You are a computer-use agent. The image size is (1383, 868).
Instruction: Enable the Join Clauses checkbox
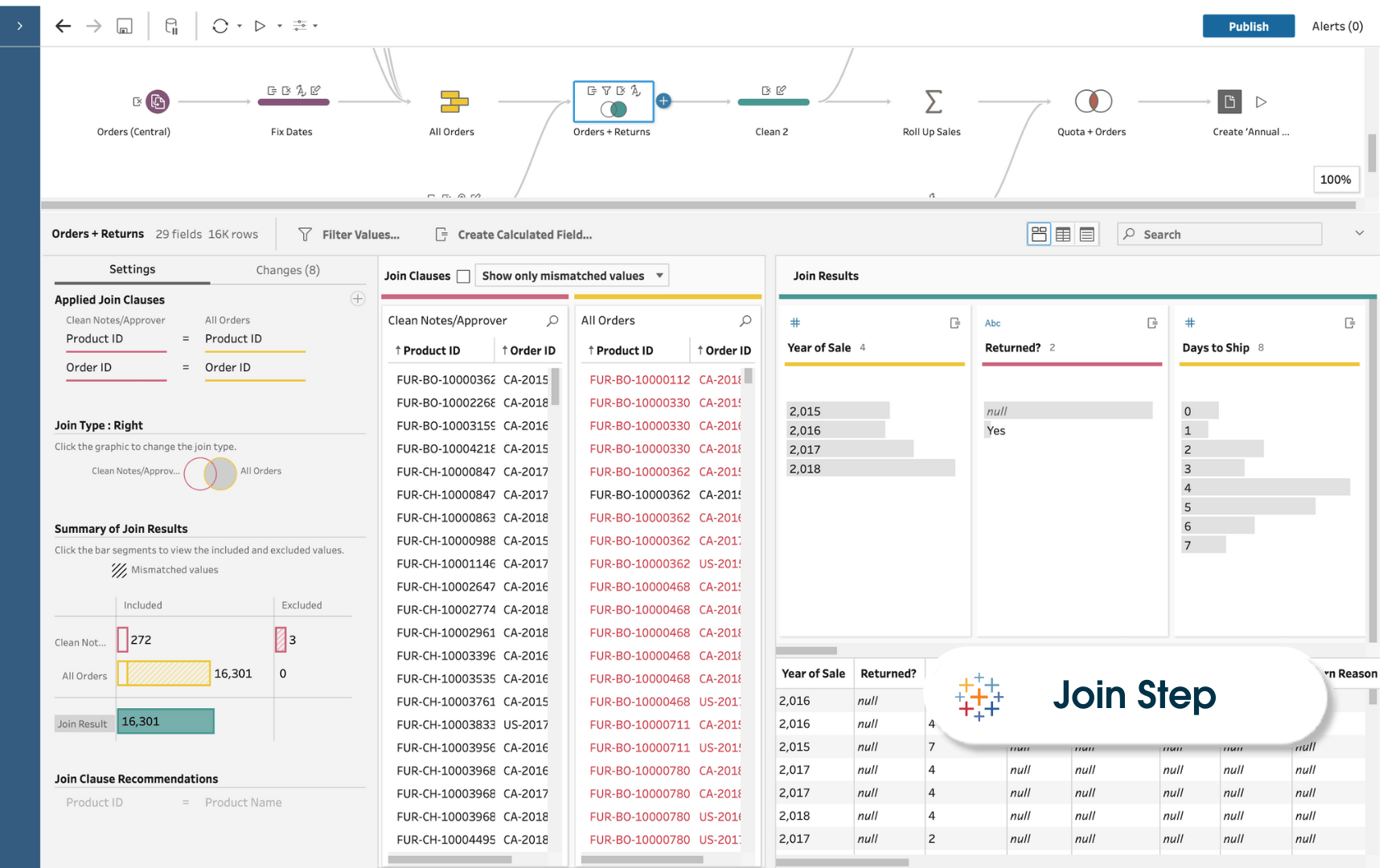463,275
